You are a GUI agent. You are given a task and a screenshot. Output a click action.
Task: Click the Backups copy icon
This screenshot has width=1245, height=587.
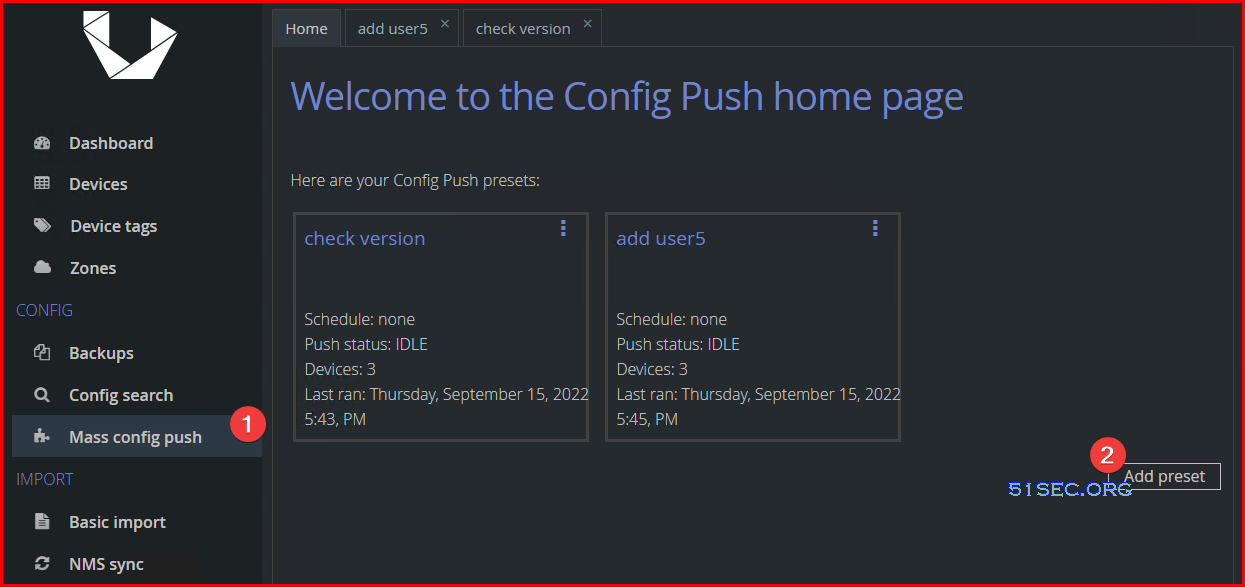pyautogui.click(x=42, y=353)
